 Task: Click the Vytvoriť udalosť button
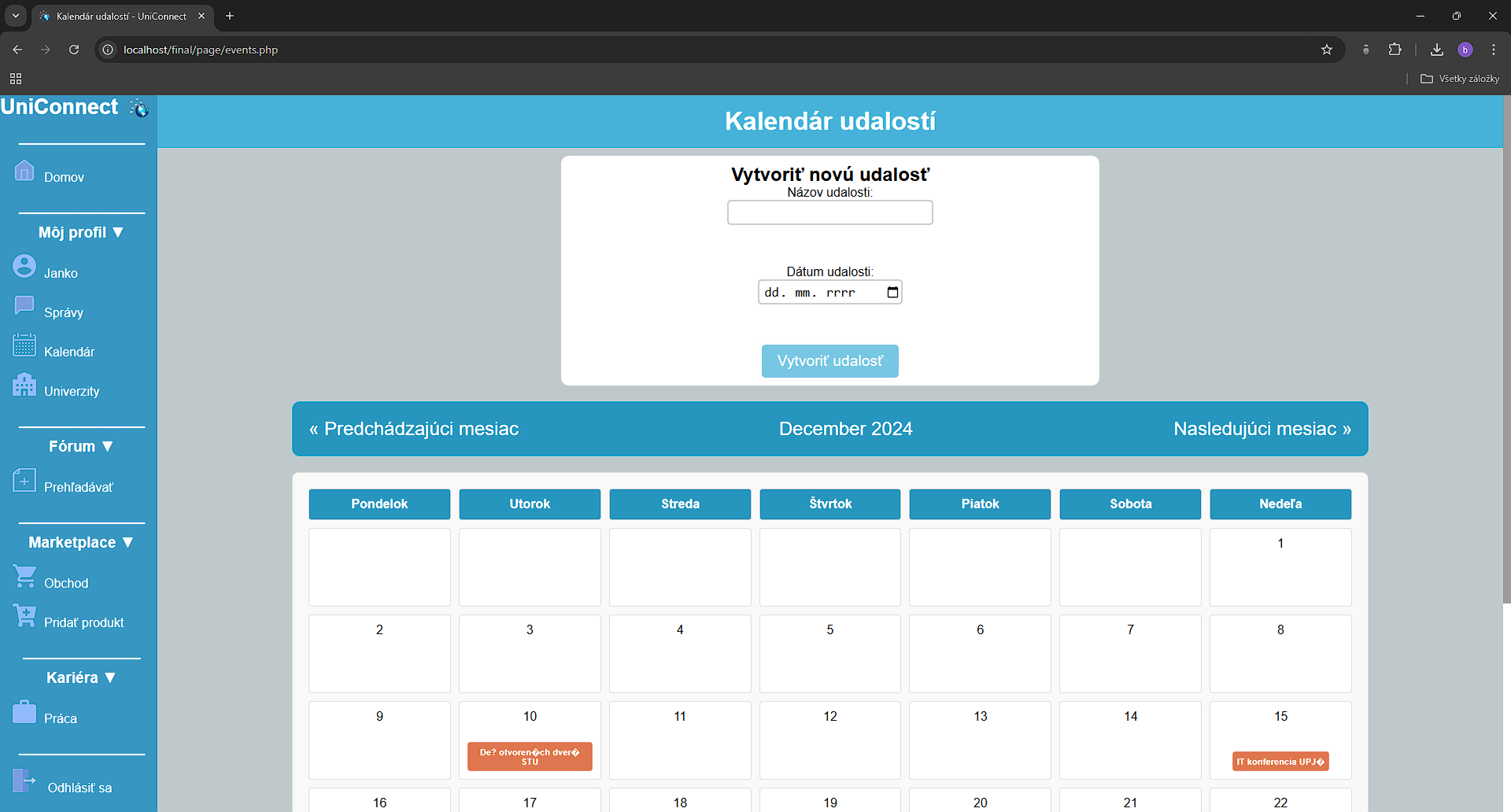click(x=830, y=361)
